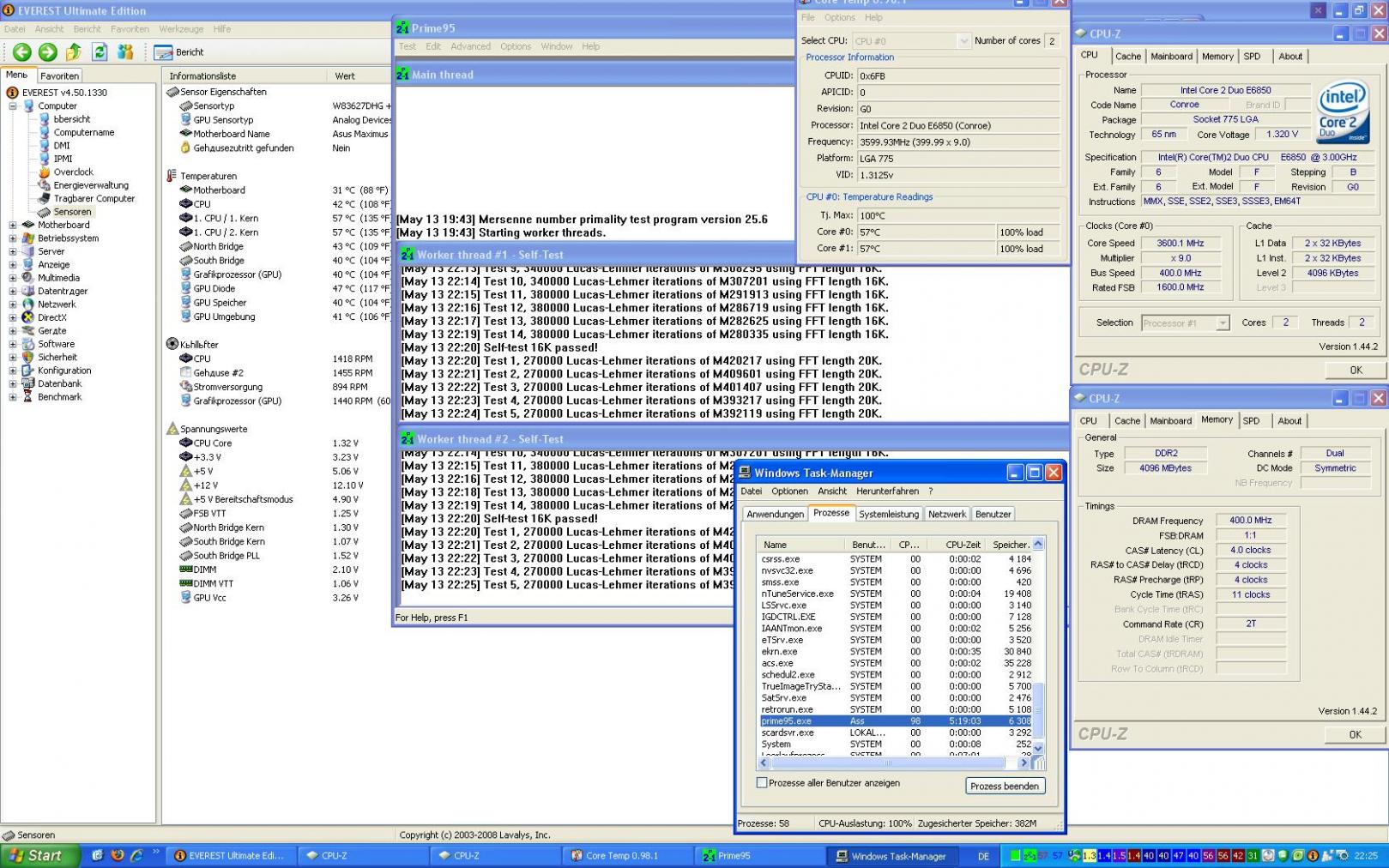Click the thermometer icon beside Temperaturen
Image resolution: width=1389 pixels, height=868 pixels.
tap(172, 176)
